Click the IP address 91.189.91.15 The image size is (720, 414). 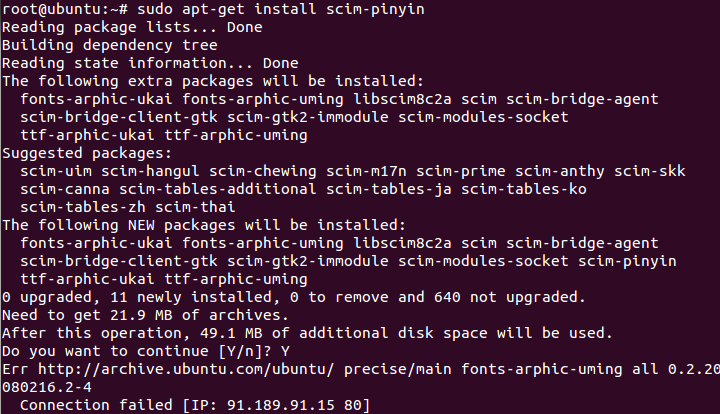[x=281, y=405]
